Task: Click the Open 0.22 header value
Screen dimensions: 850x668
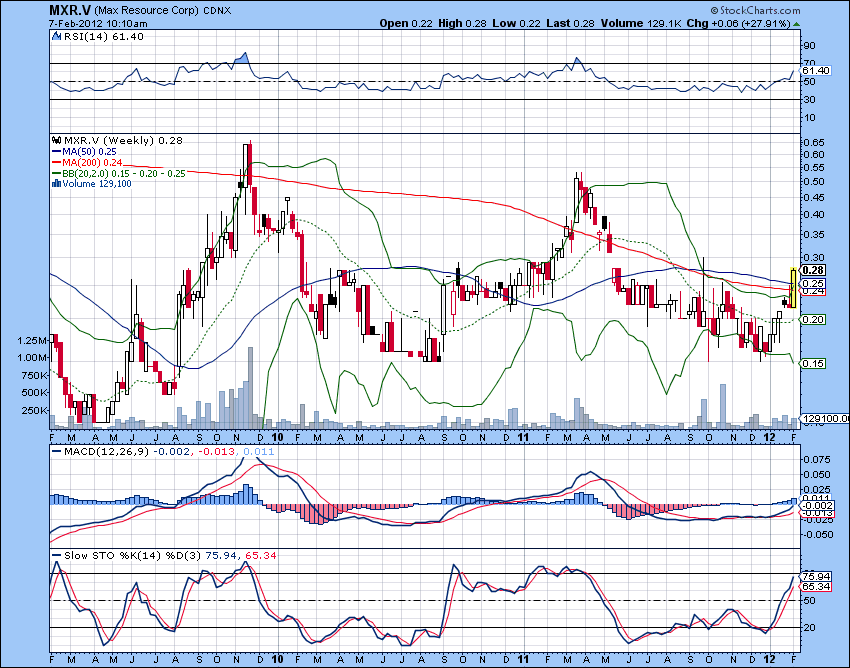Action: coord(406,23)
